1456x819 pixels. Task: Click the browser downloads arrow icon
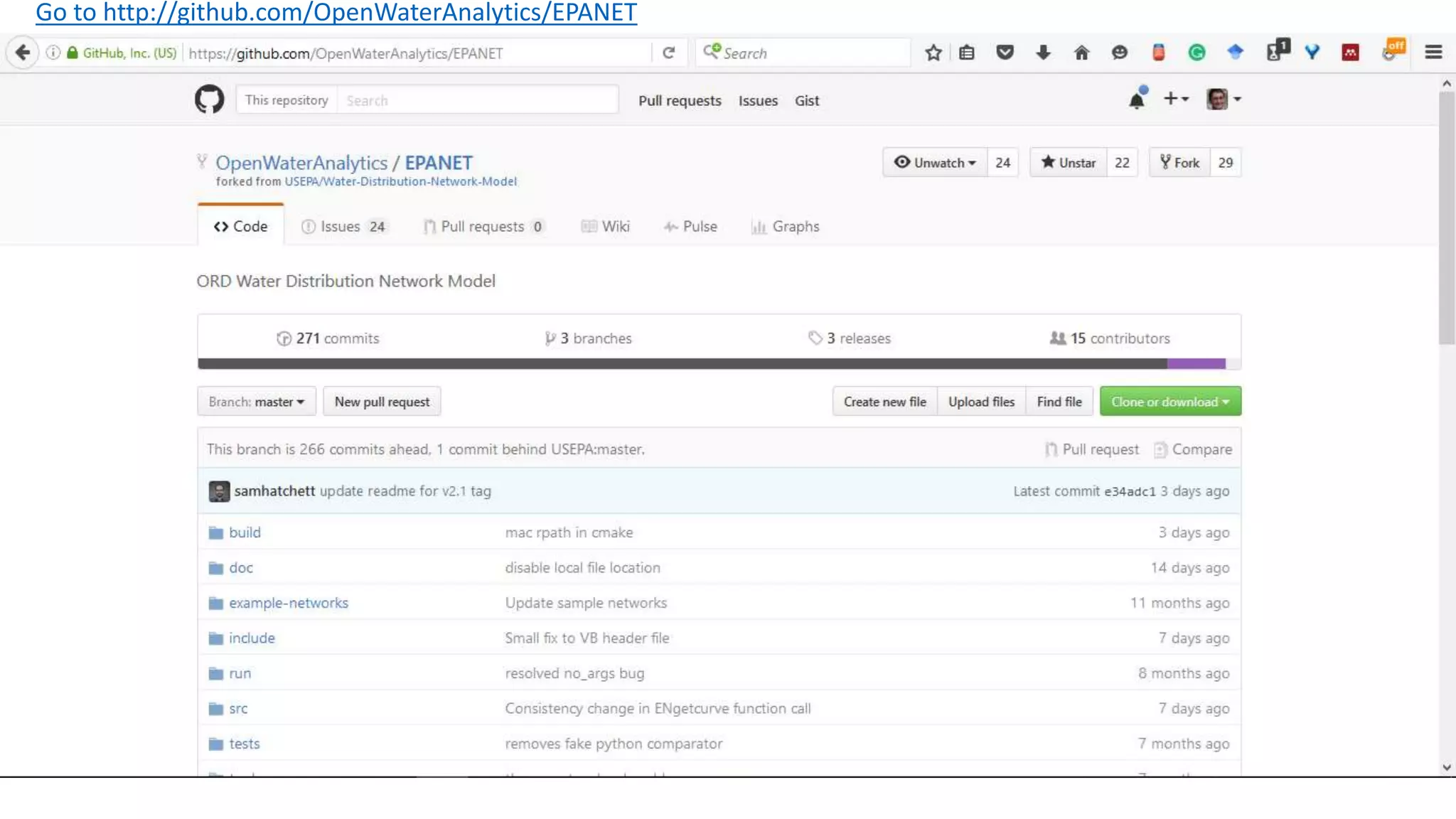pyautogui.click(x=1043, y=53)
